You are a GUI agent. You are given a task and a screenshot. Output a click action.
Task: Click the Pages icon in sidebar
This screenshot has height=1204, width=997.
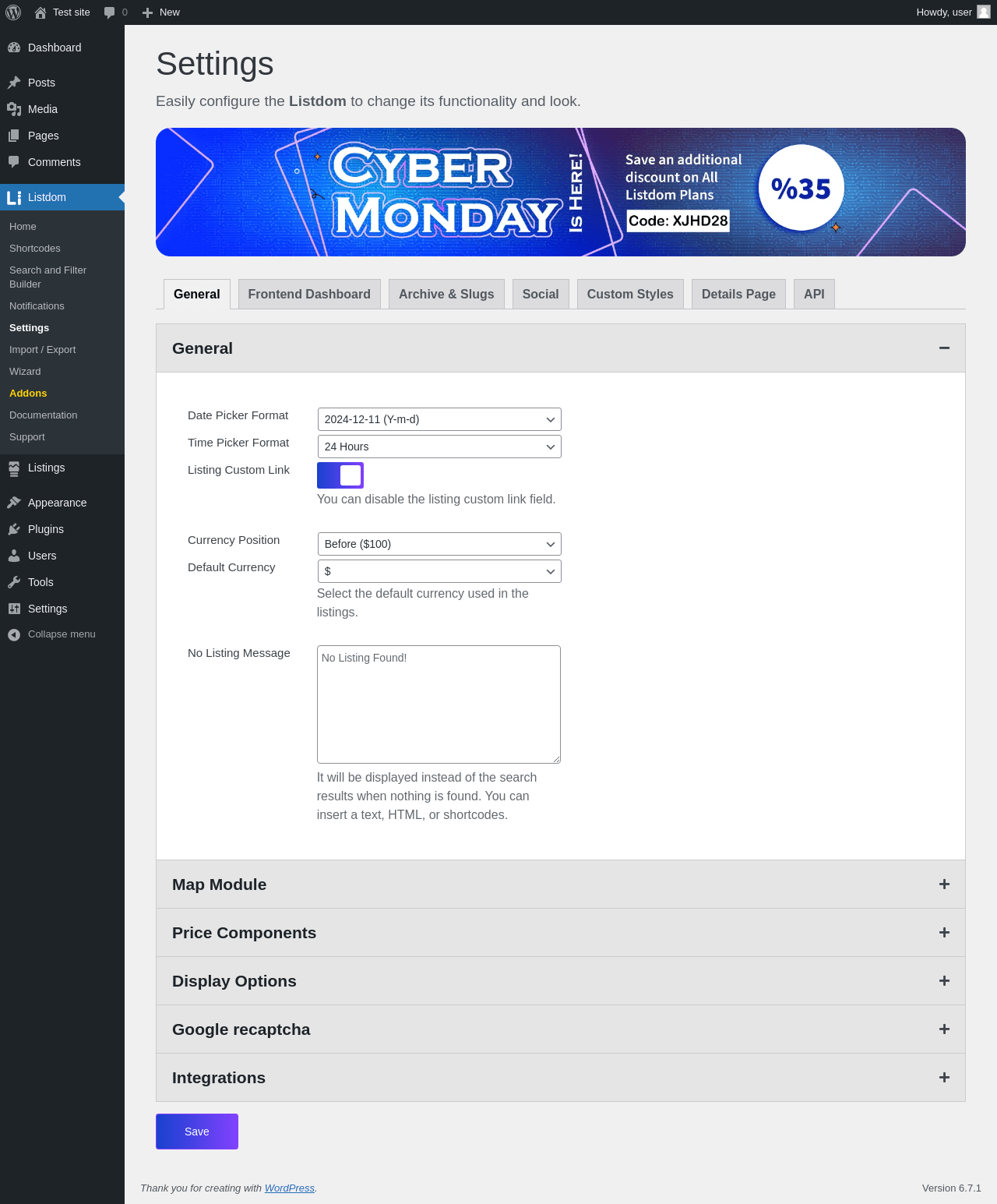[14, 136]
